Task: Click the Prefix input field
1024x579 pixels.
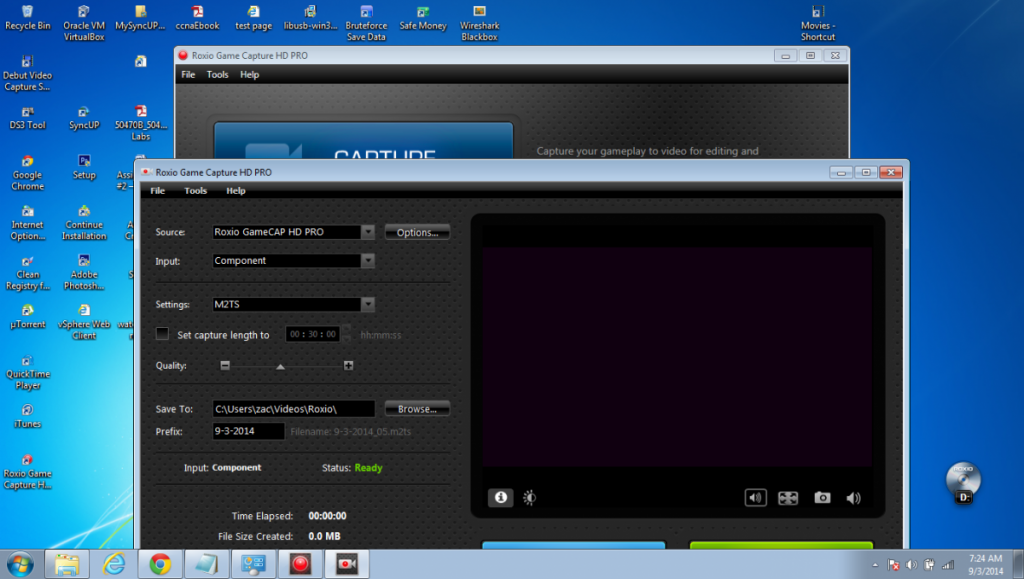Action: [248, 431]
